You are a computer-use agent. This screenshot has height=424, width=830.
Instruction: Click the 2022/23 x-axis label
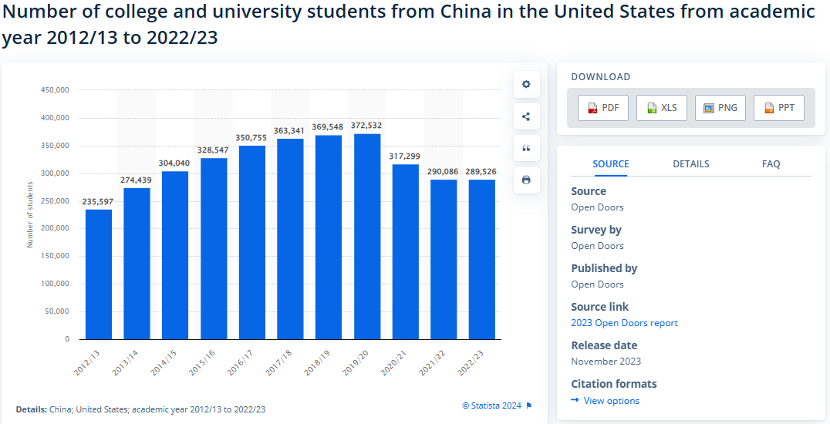point(470,362)
